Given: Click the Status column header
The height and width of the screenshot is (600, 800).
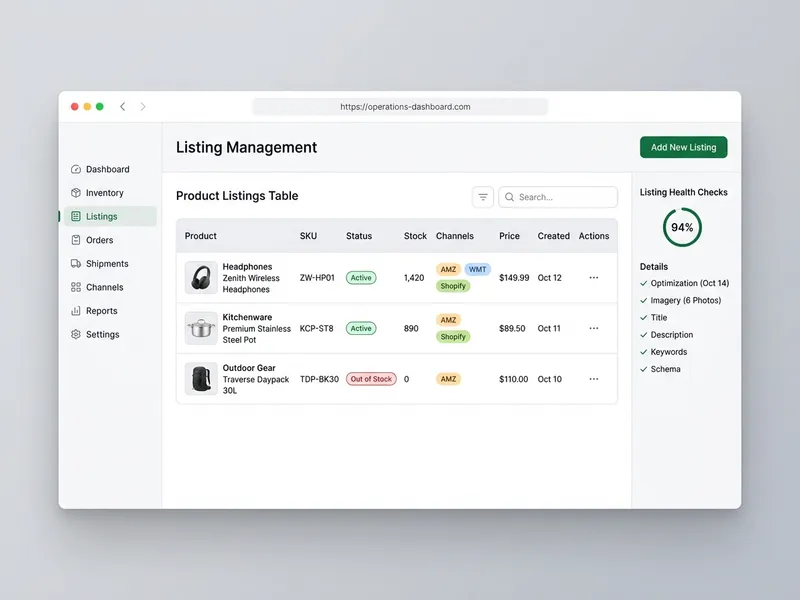Looking at the screenshot, I should pos(359,236).
